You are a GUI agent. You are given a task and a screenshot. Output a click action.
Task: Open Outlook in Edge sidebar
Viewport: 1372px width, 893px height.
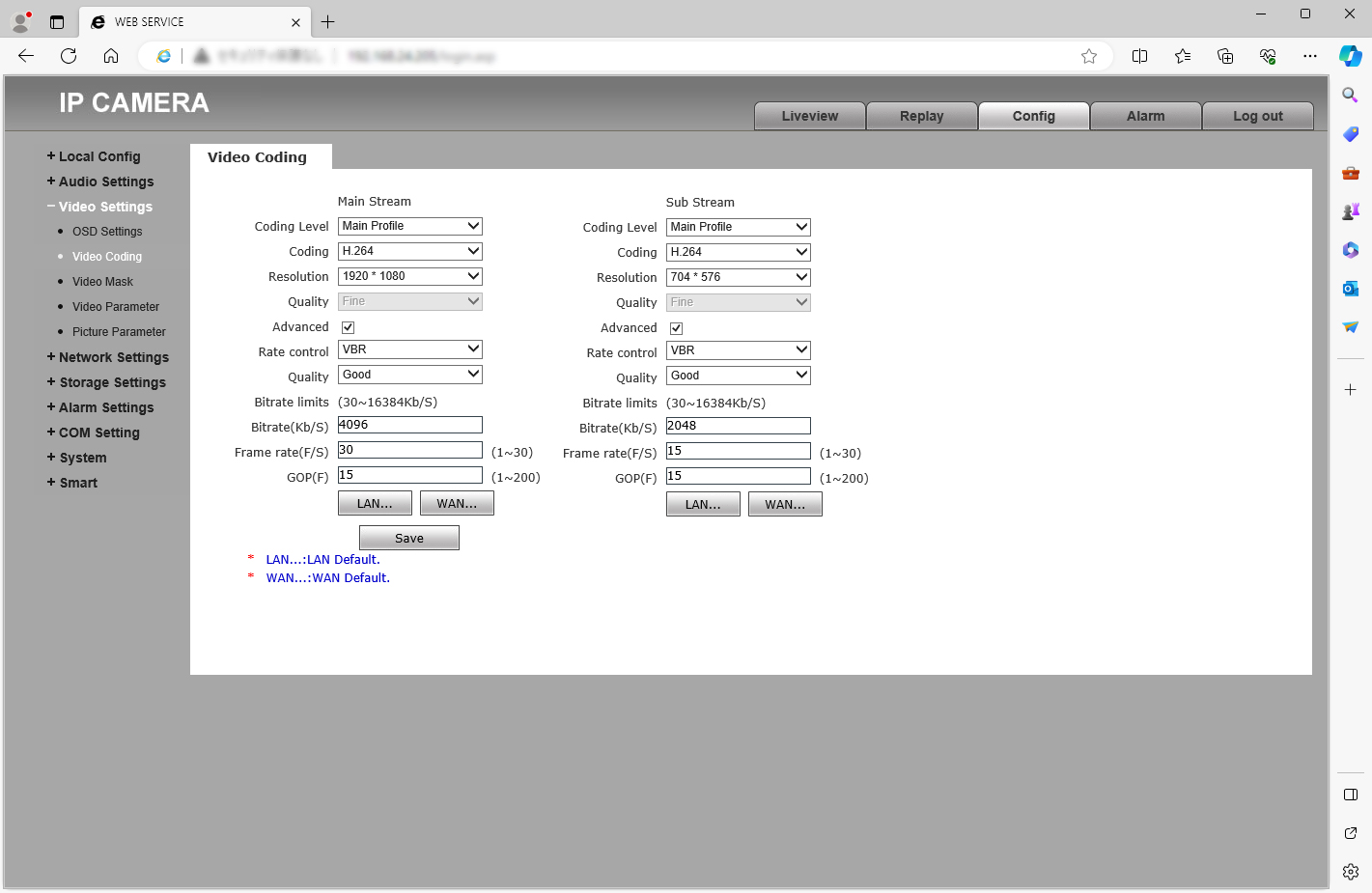[1350, 288]
